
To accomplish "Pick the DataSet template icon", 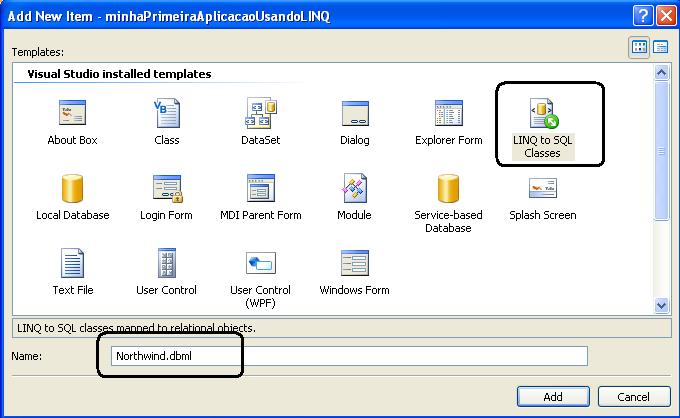I will pos(261,113).
